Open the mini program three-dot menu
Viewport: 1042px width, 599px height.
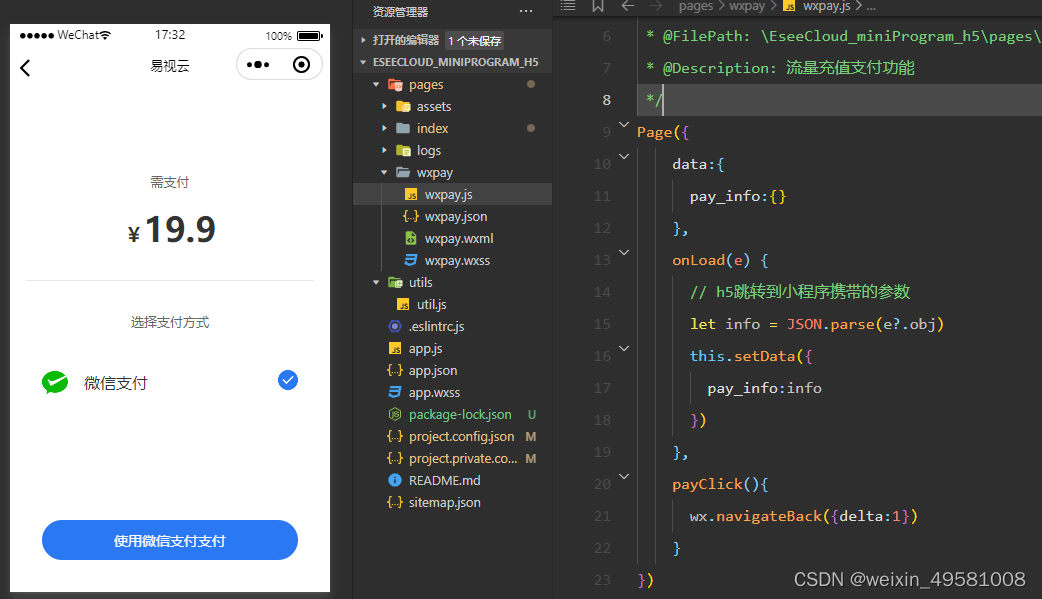[258, 65]
